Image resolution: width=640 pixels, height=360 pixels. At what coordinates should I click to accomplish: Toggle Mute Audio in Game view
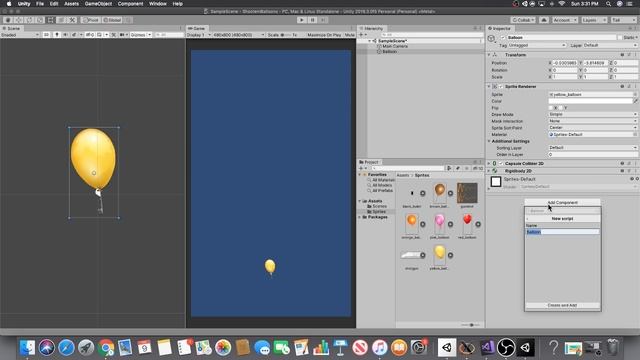tap(349, 35)
